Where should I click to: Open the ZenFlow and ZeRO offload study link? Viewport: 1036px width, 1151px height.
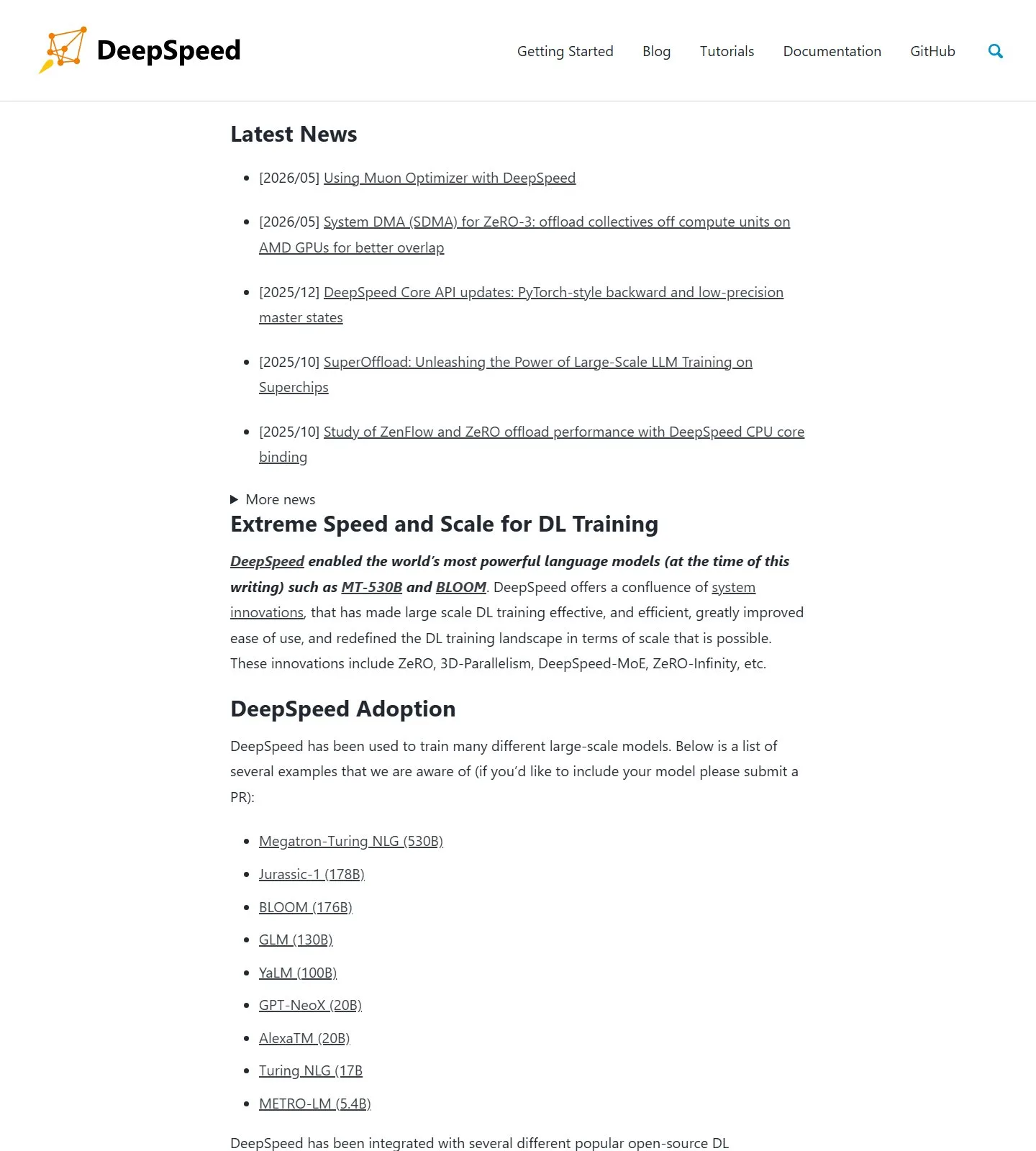[532, 445]
